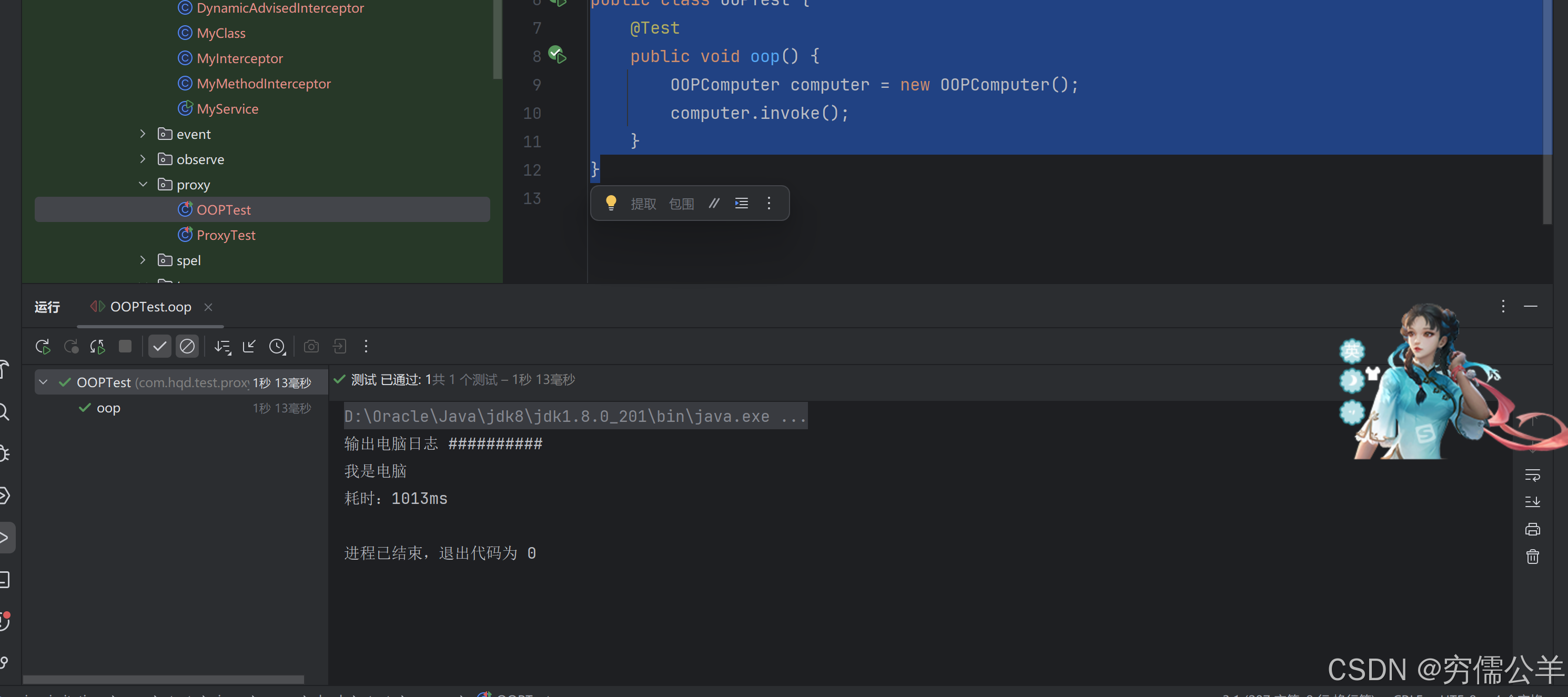Click the sort tests icon
The width and height of the screenshot is (1568, 697).
(222, 346)
